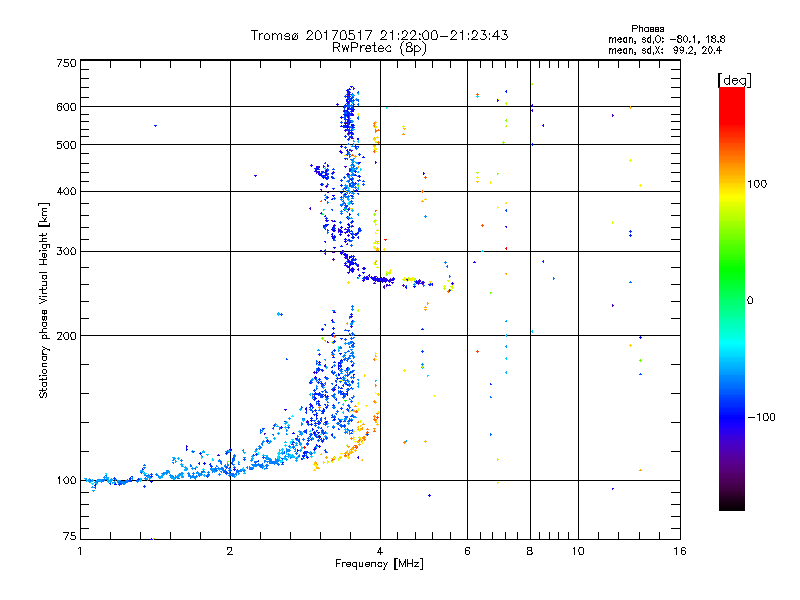This screenshot has width=800, height=600.
Task: Click the y-axis label "Stationary phase Virtual Height [km]"
Action: (x=43, y=300)
